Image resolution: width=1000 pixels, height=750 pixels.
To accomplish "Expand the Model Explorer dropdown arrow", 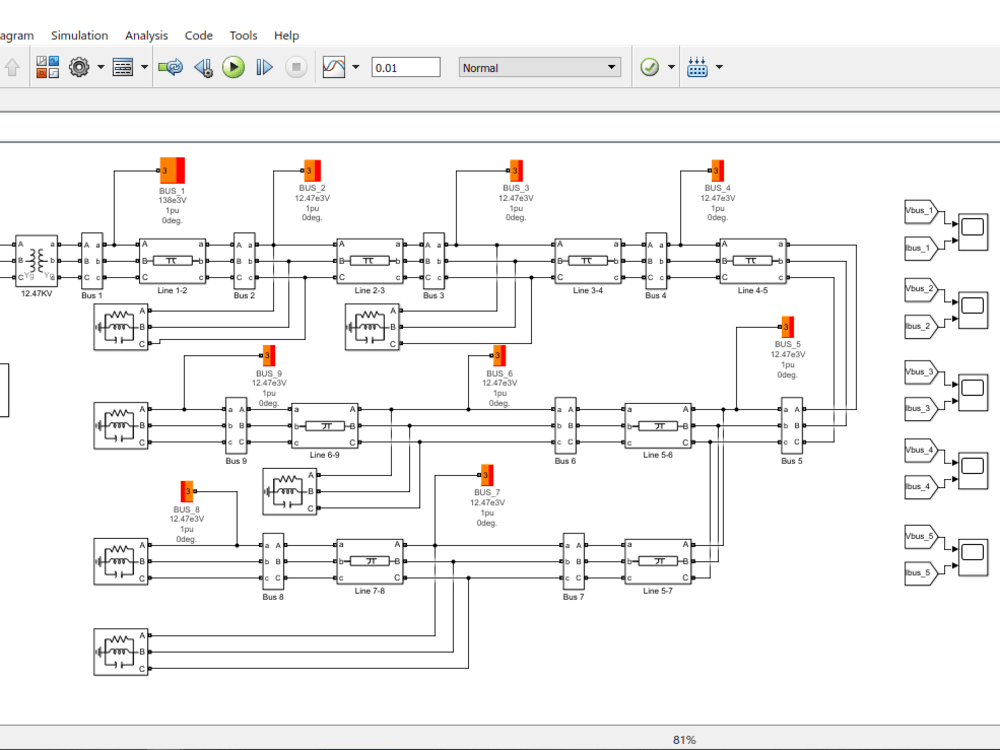I will click(144, 67).
